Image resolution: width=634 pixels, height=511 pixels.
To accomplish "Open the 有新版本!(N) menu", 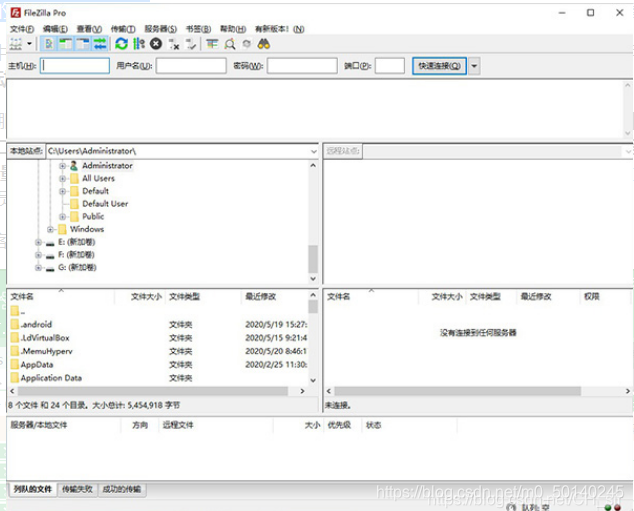I will point(279,29).
